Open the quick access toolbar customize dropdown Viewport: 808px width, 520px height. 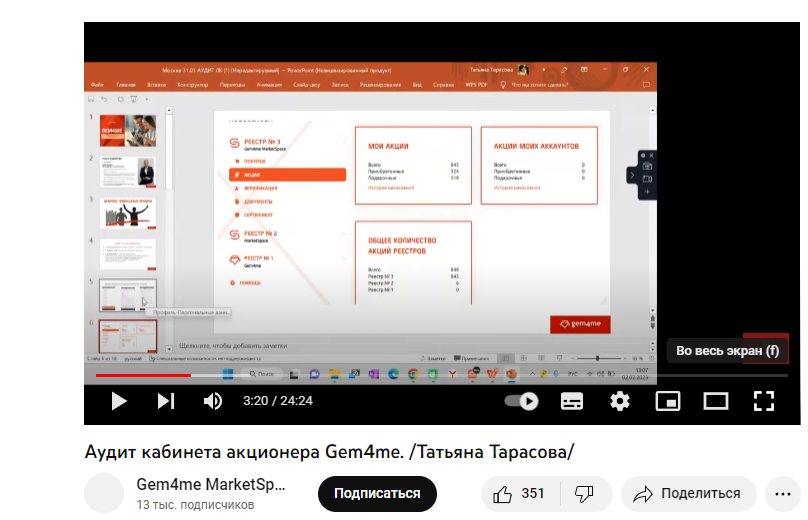tap(147, 99)
